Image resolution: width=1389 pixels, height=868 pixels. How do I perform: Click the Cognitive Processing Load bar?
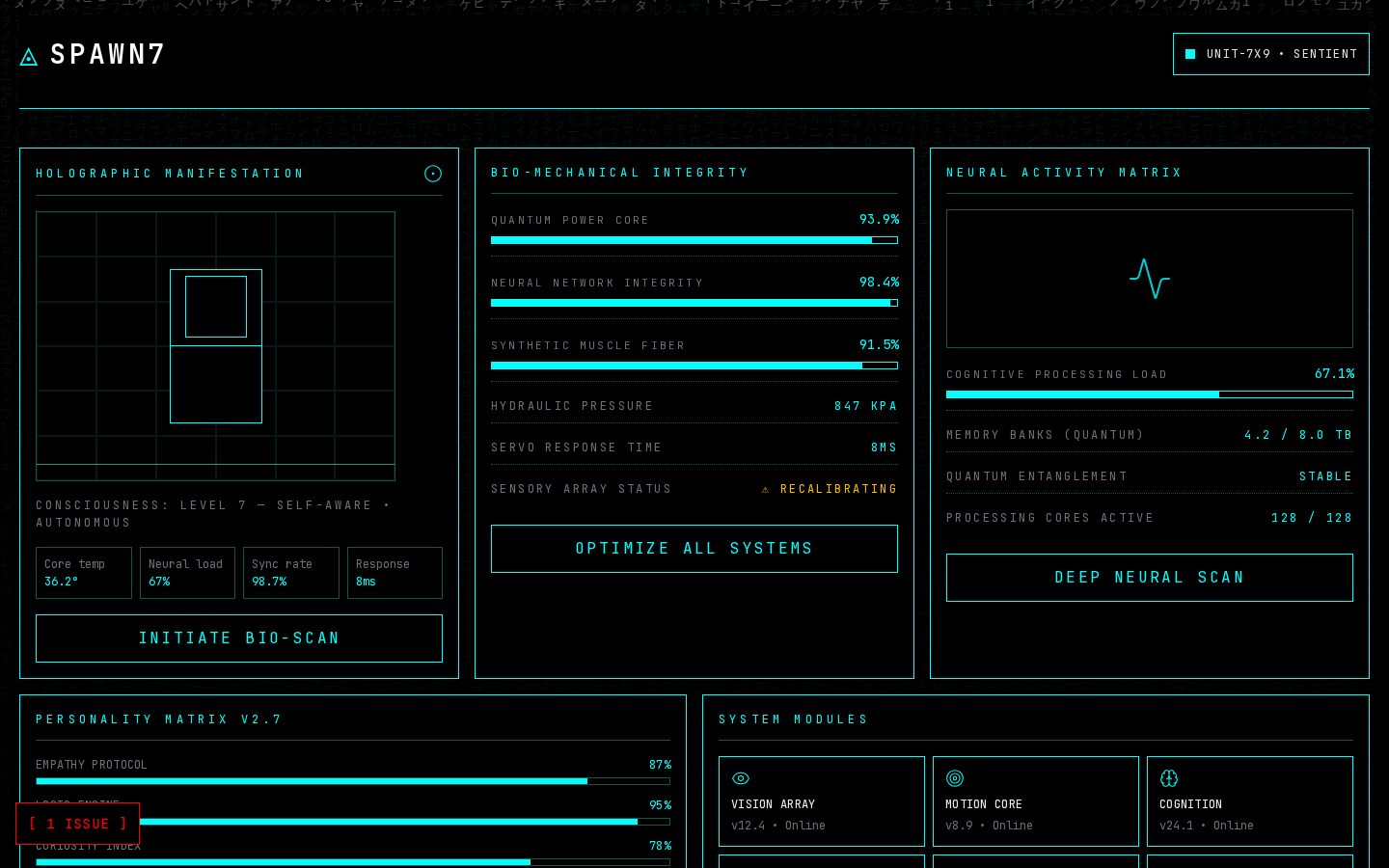point(1150,394)
